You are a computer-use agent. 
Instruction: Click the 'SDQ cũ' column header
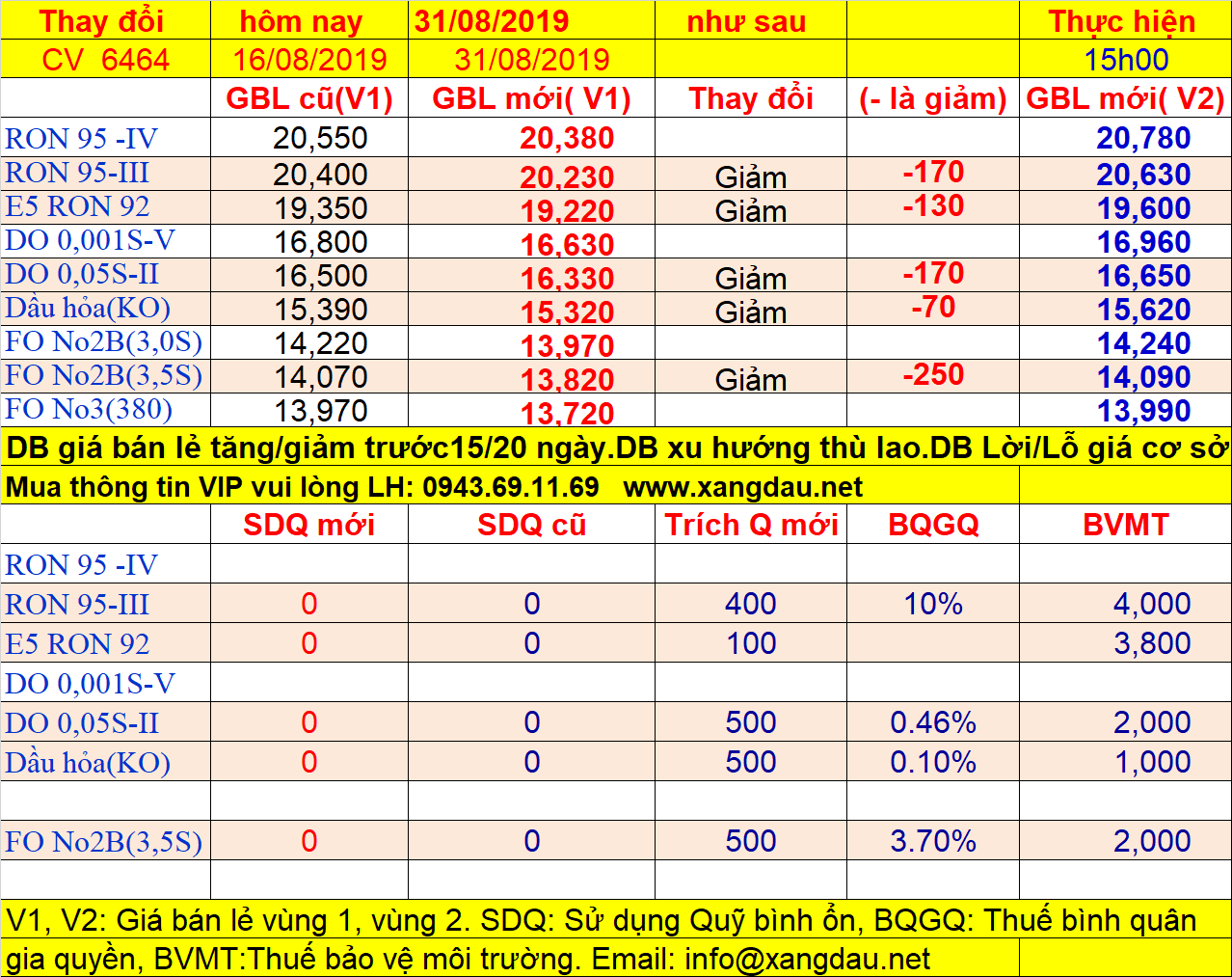[531, 525]
